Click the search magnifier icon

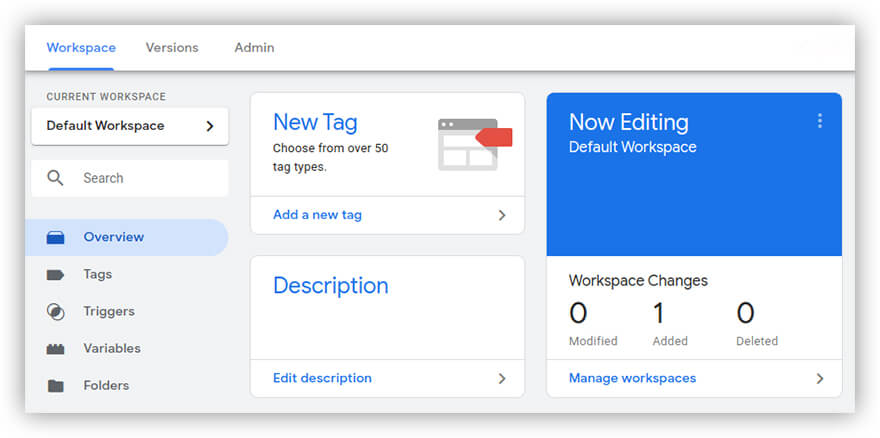56,178
